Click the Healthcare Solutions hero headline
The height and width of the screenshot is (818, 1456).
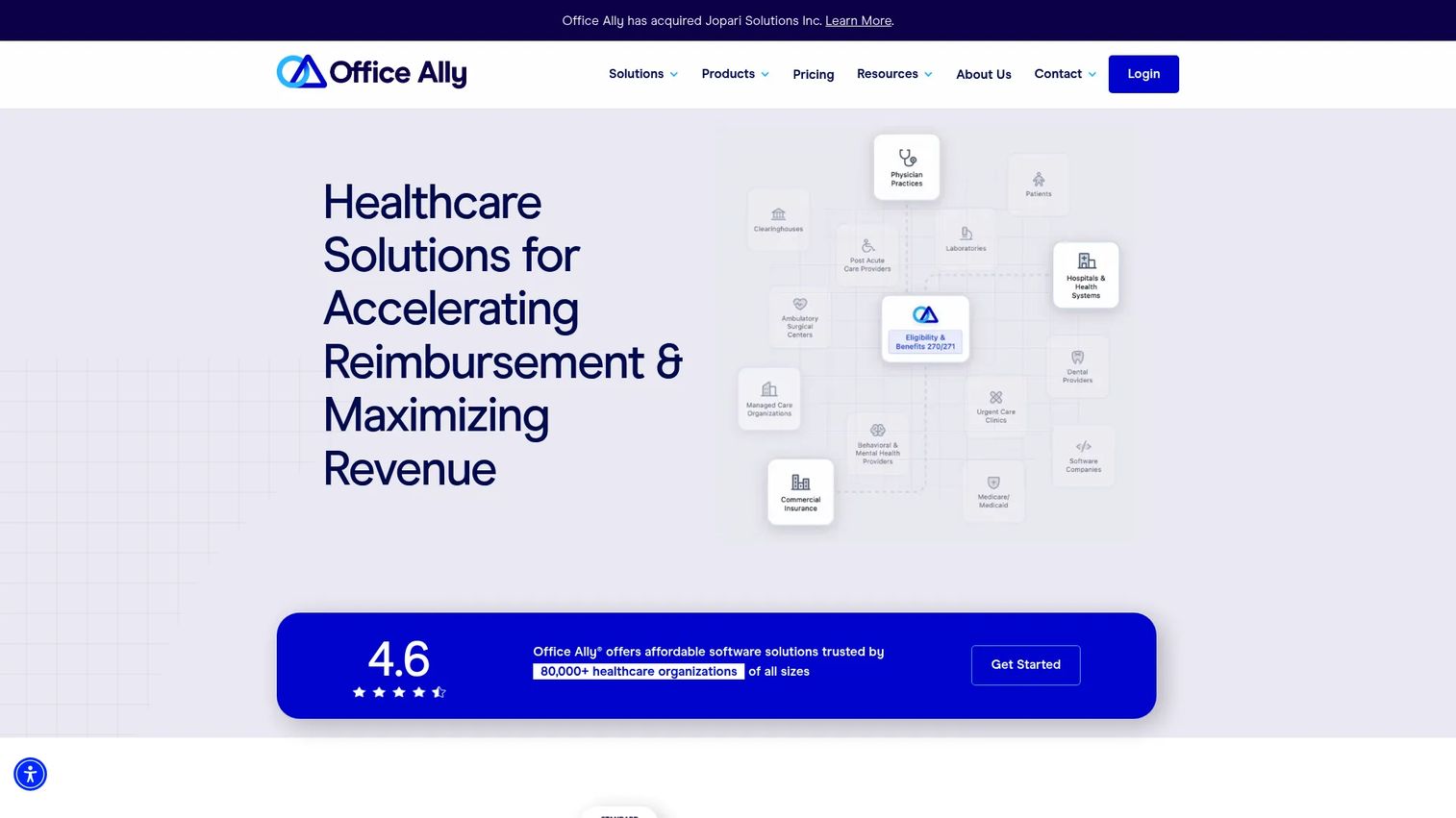coord(502,335)
